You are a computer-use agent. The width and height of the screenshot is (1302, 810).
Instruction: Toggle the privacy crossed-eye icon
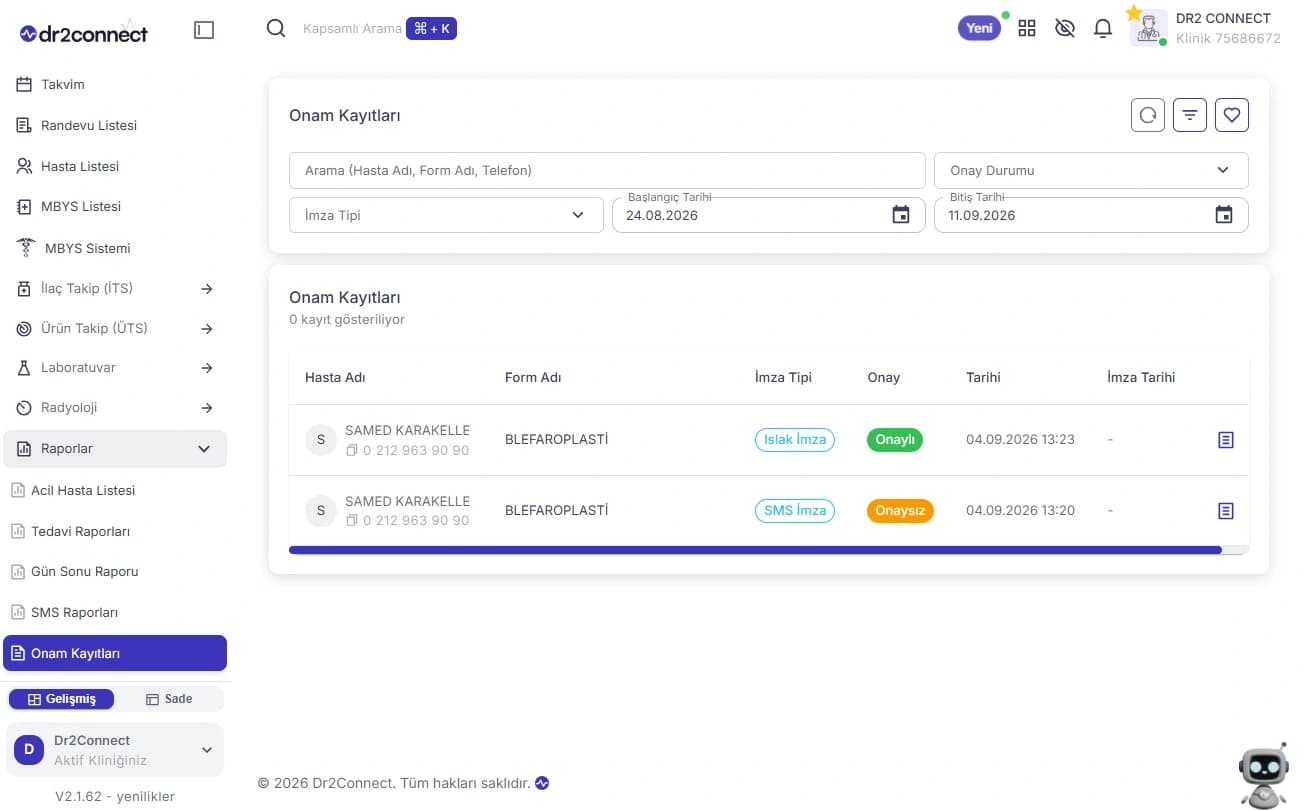pyautogui.click(x=1065, y=28)
